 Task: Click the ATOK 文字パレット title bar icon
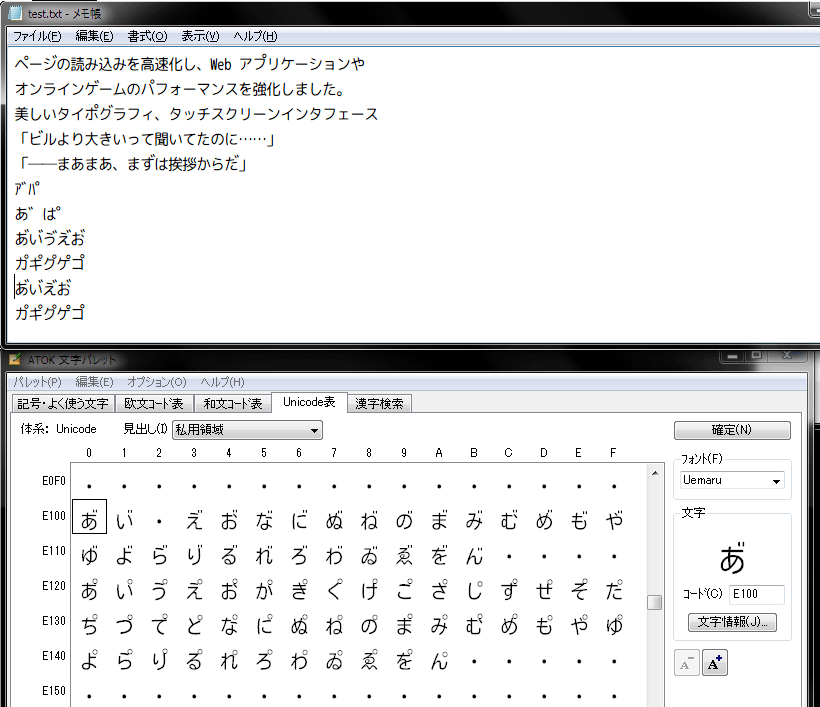15,360
